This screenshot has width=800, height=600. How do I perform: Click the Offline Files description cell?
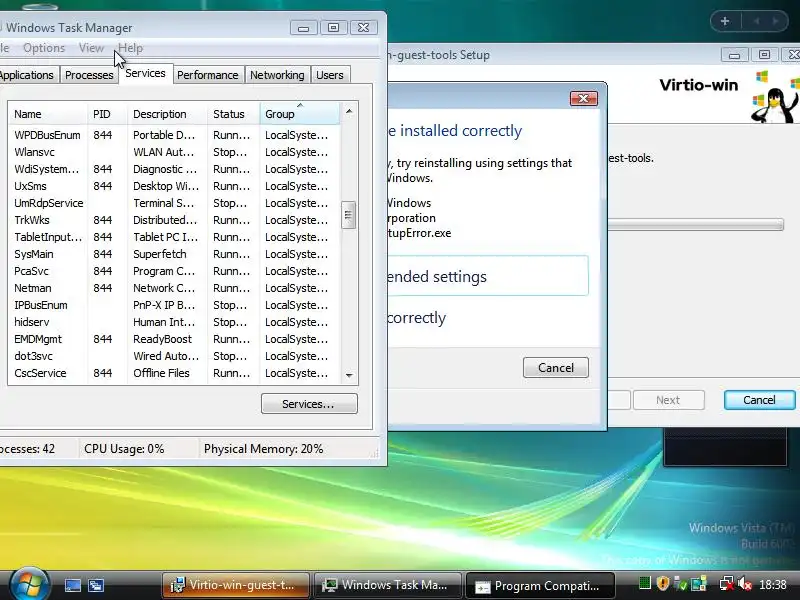[x=161, y=373]
